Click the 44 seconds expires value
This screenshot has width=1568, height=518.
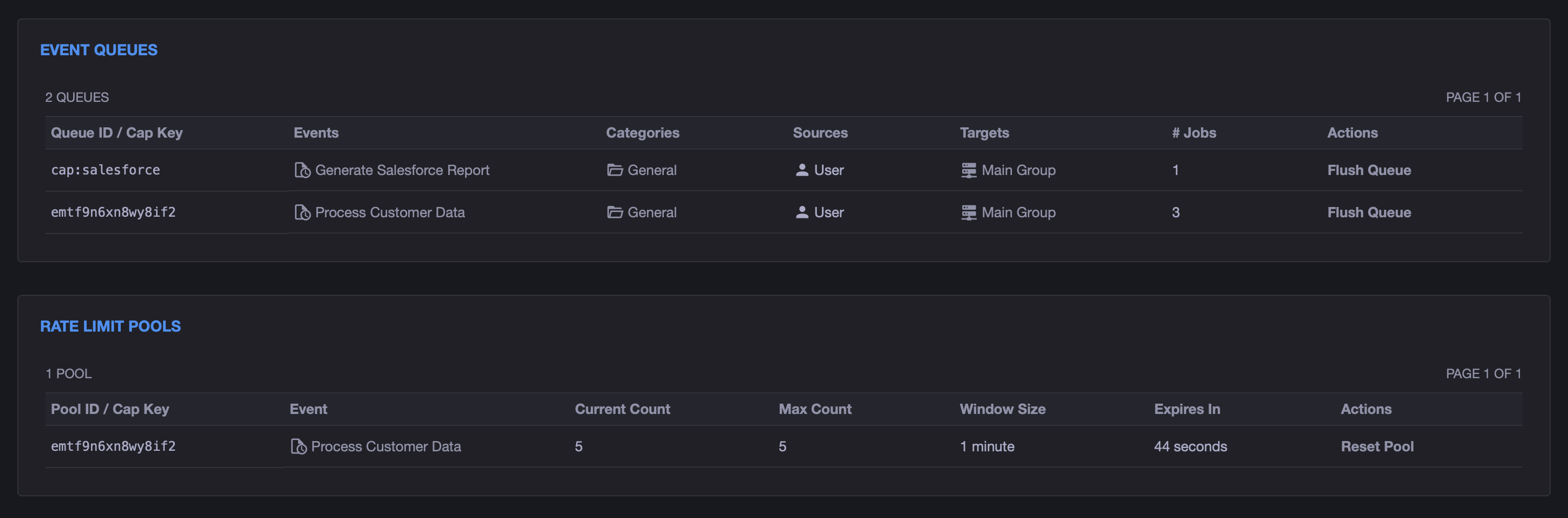tap(1190, 446)
